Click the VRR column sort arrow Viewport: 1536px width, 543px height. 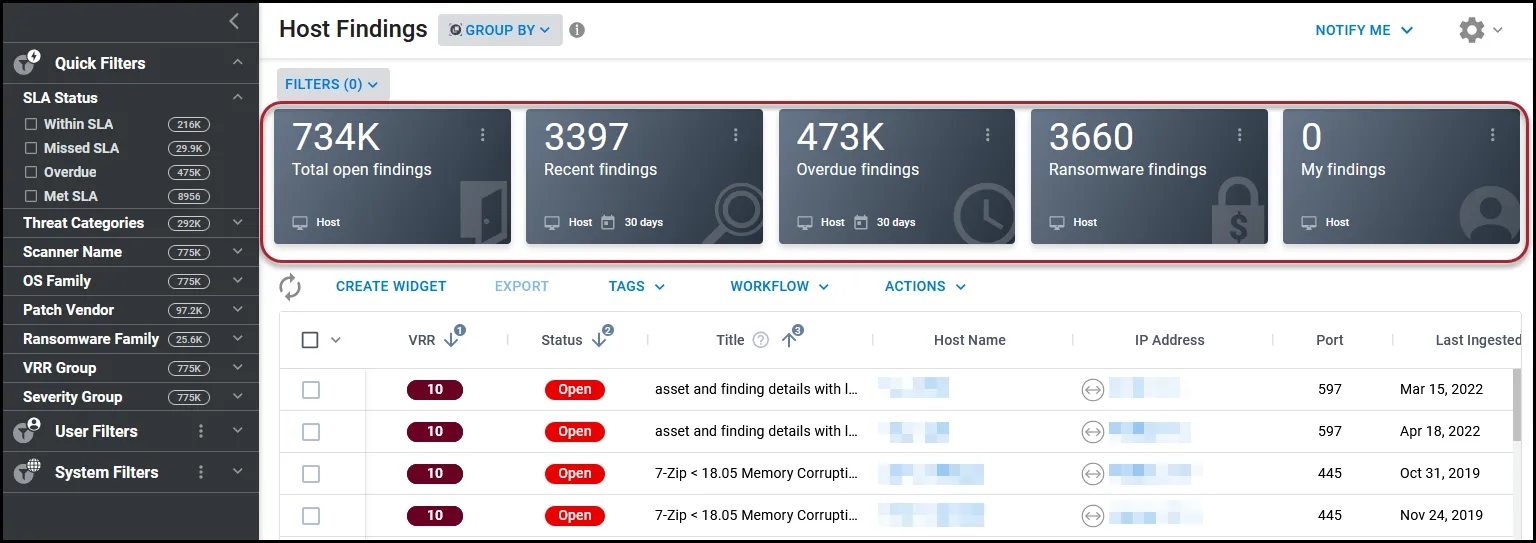click(x=452, y=338)
